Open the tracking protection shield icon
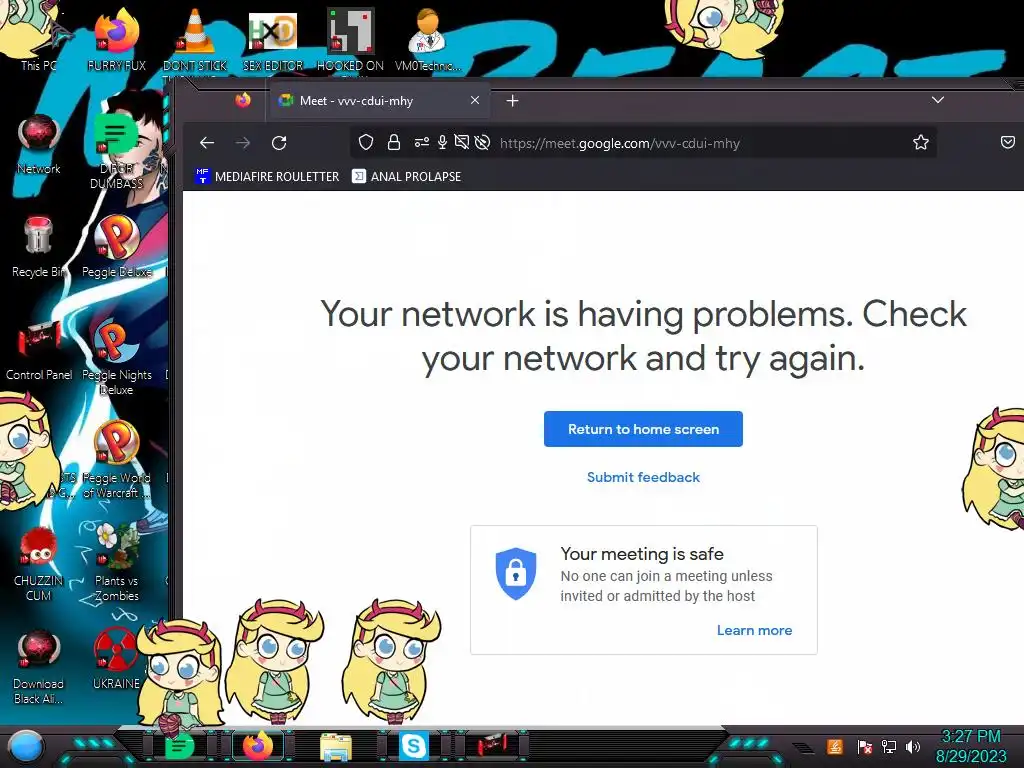 coord(366,142)
